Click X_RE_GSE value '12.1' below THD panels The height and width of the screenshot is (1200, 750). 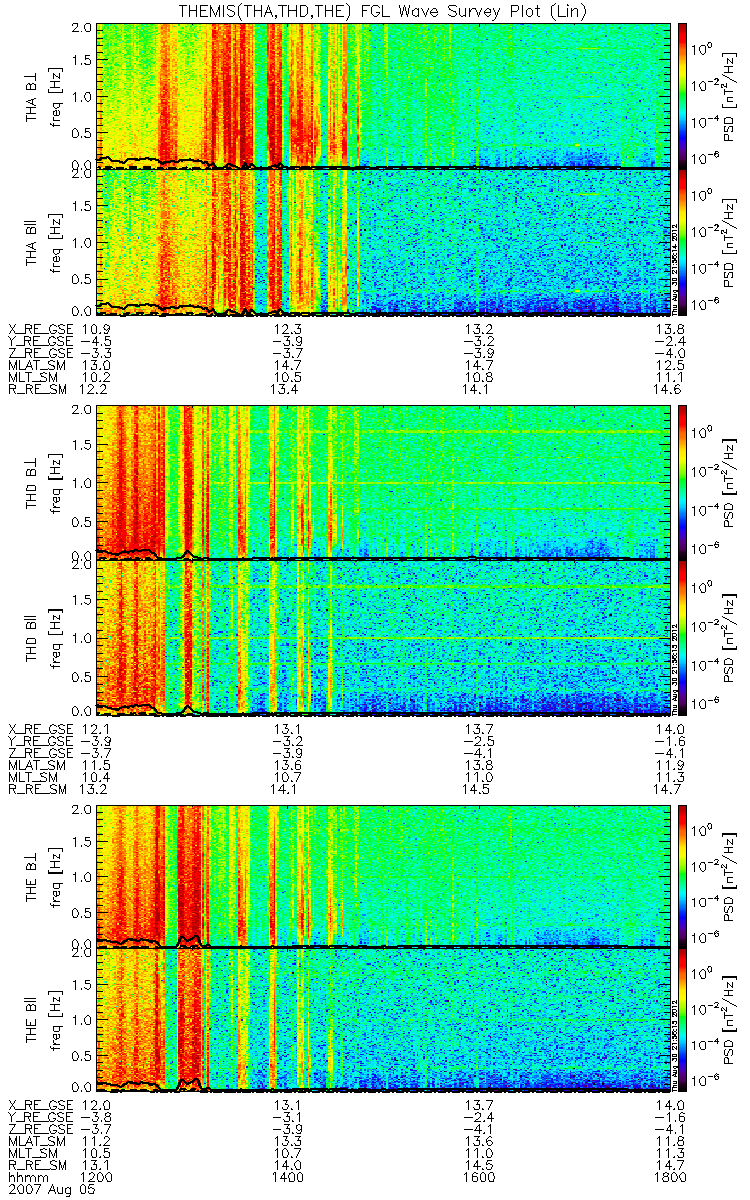pos(97,728)
